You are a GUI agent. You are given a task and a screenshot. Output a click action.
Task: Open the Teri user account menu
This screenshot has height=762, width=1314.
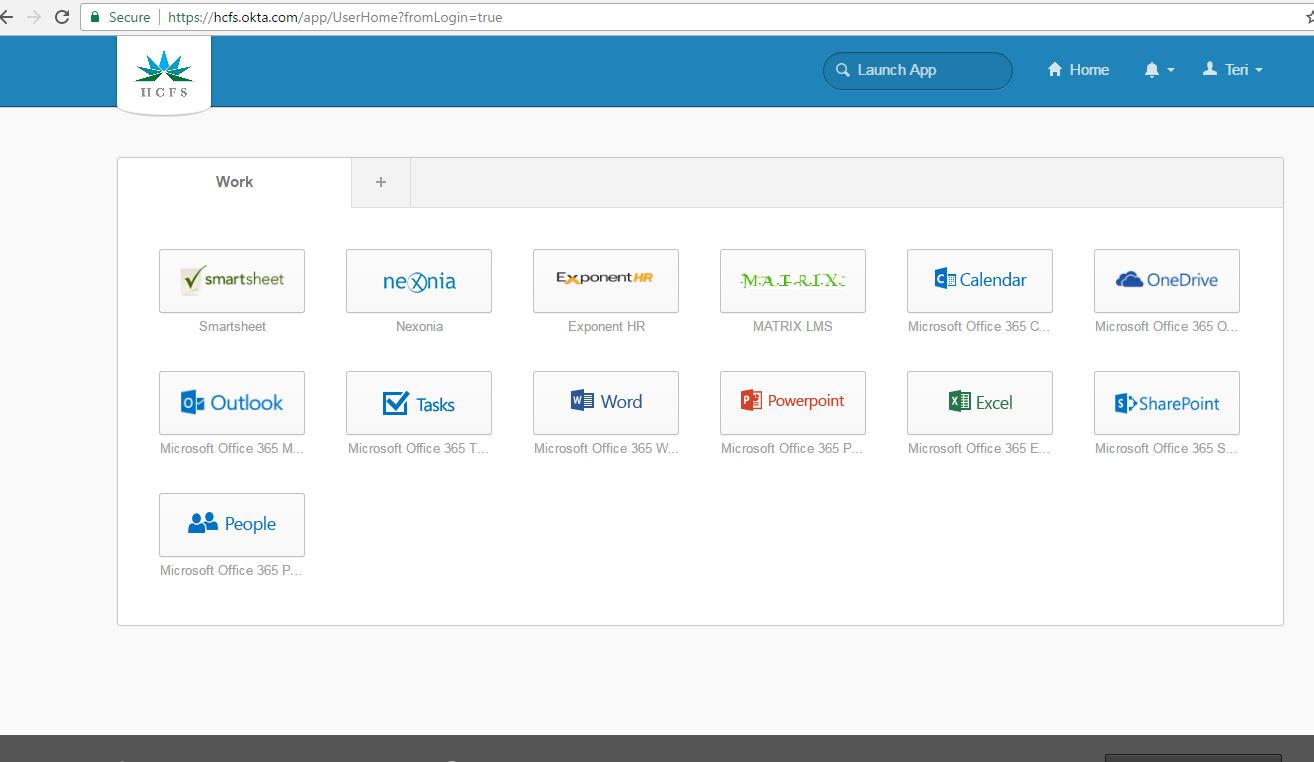(x=1233, y=70)
